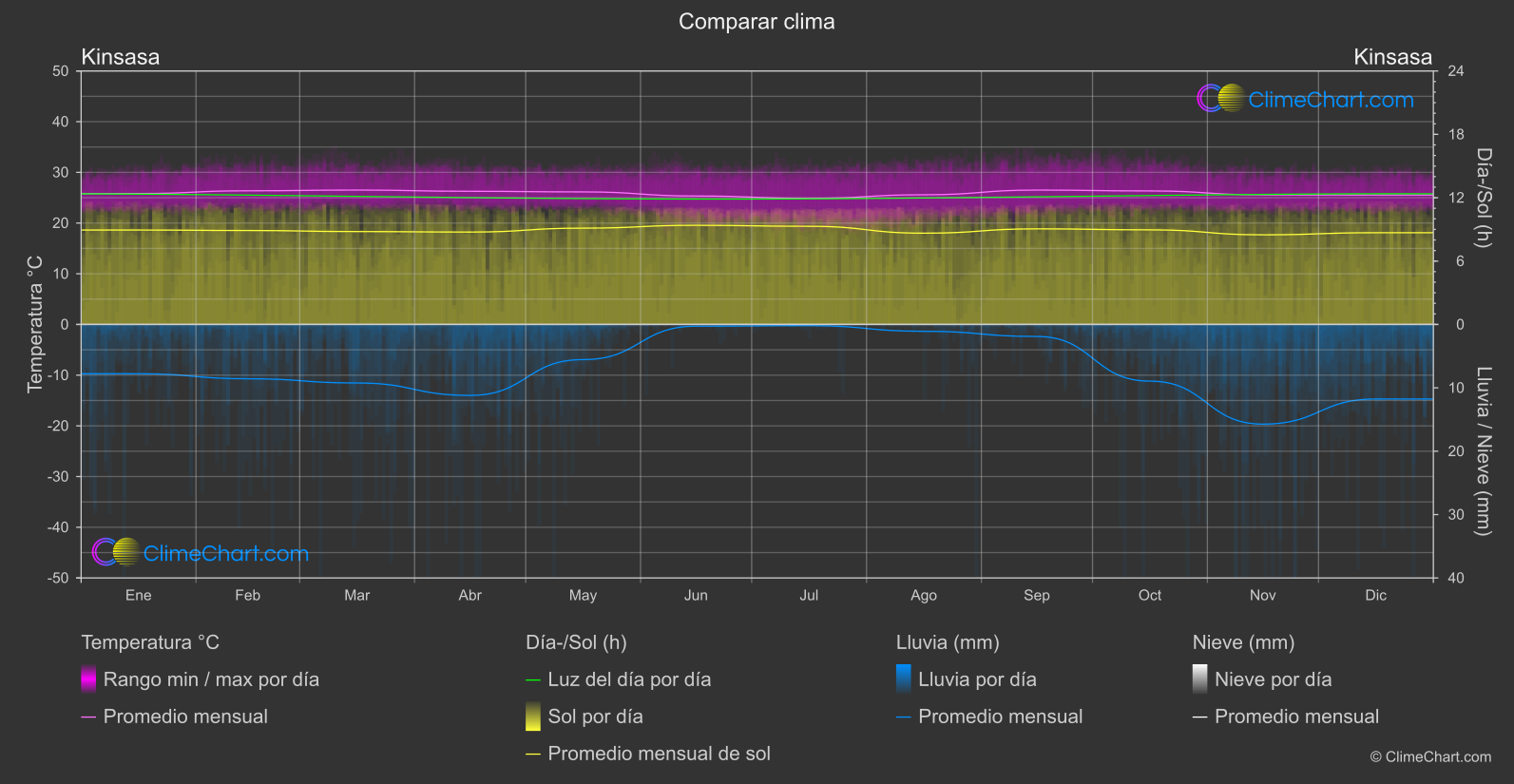1514x784 pixels.
Task: Toggle Promedio mensual de sol legend entry
Action: pyautogui.click(x=659, y=754)
